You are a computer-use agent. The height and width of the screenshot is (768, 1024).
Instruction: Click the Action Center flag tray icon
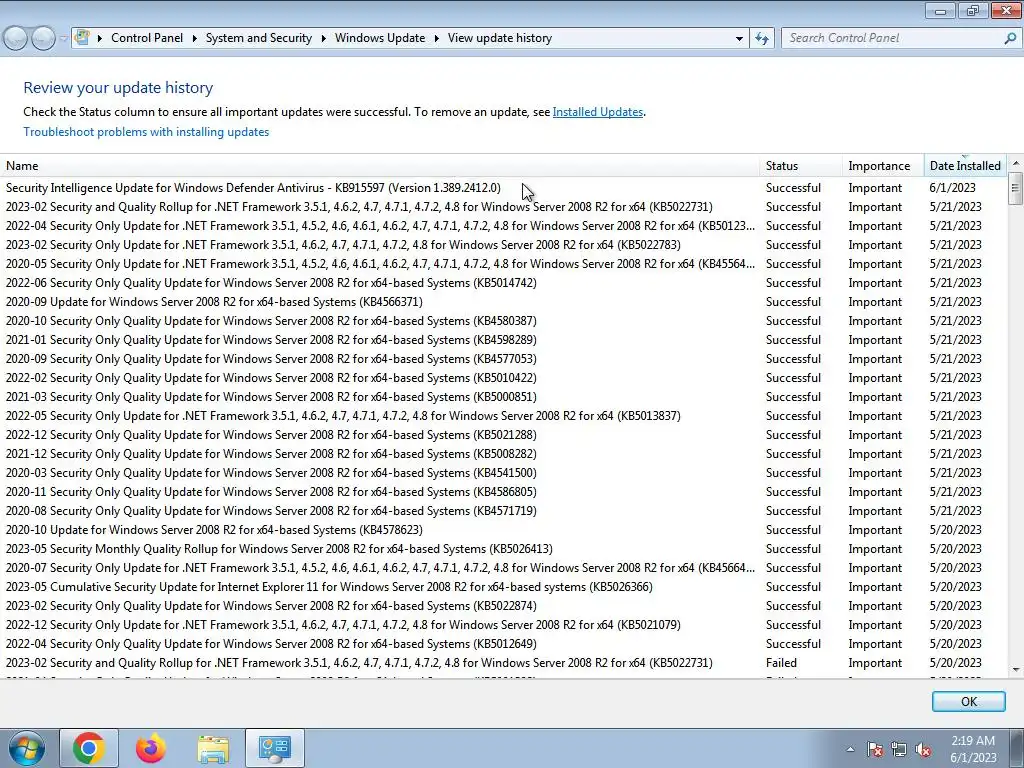click(x=875, y=750)
